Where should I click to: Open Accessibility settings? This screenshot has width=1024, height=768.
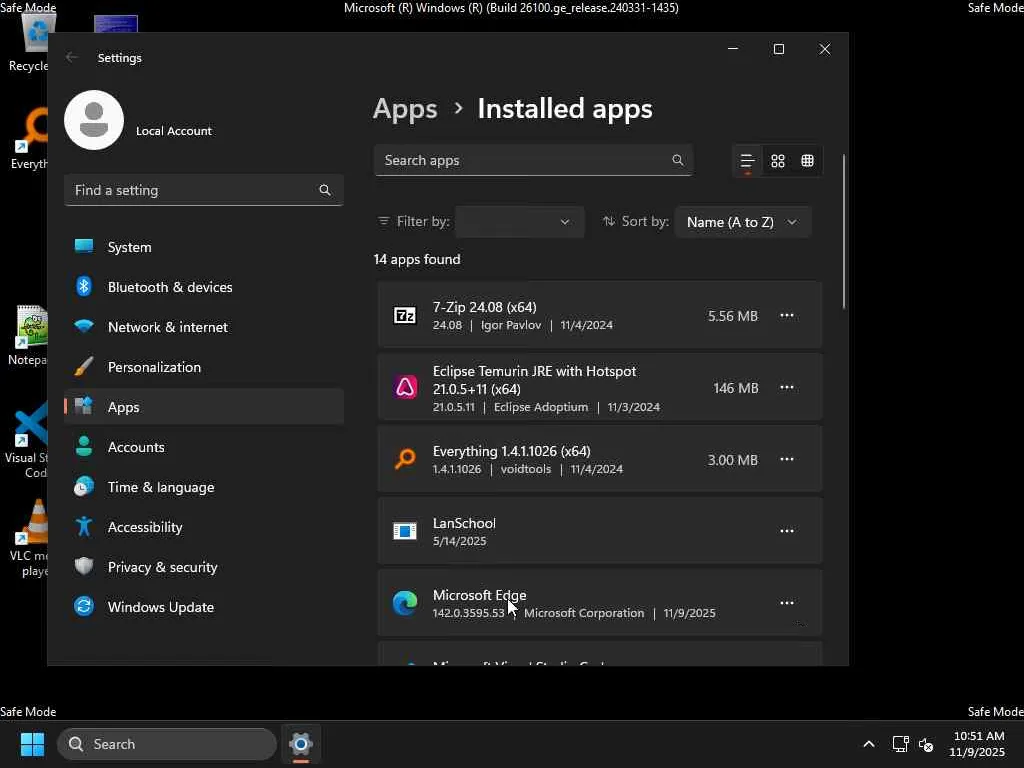(204, 526)
